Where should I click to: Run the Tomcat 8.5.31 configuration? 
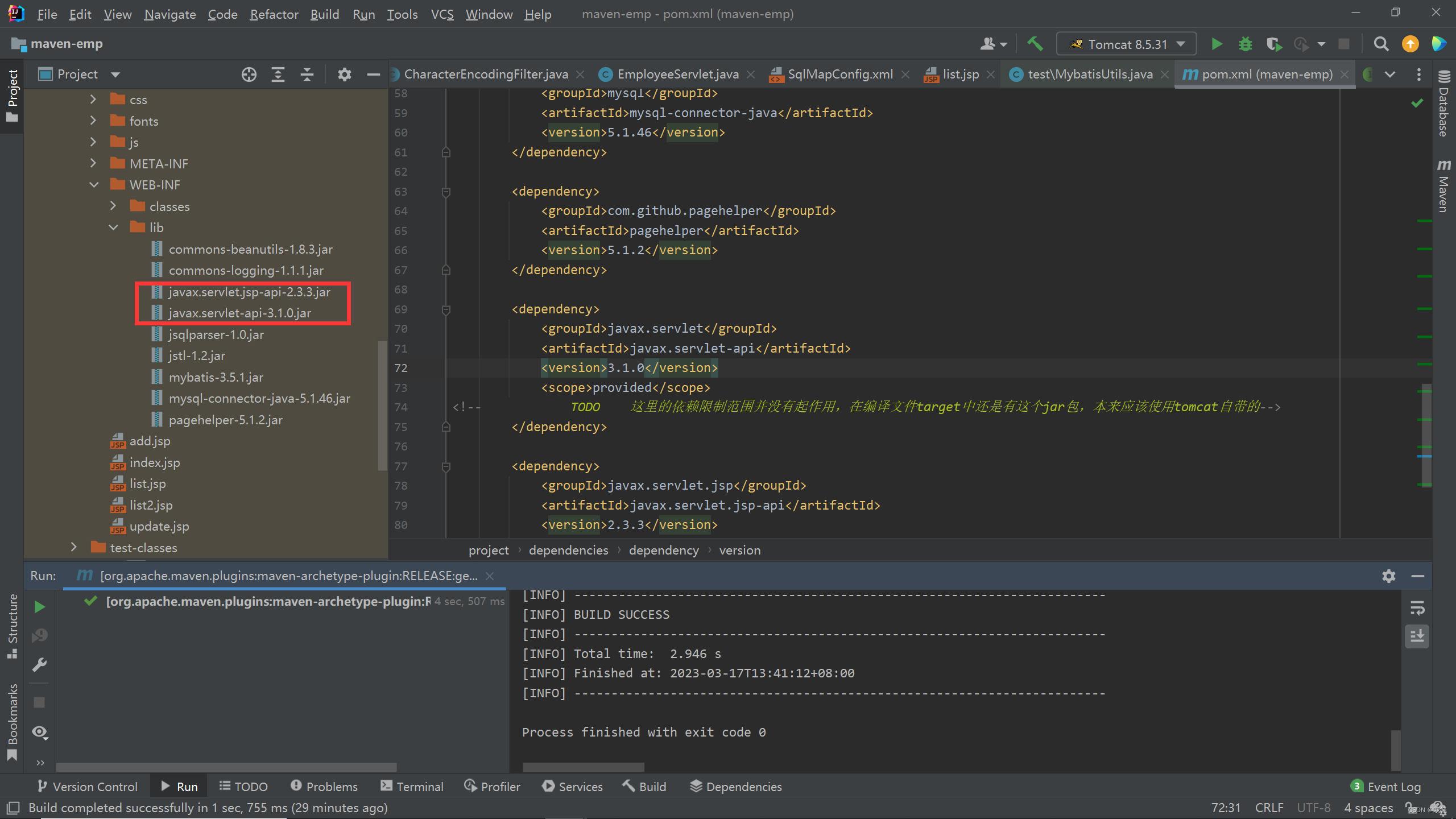tap(1217, 43)
